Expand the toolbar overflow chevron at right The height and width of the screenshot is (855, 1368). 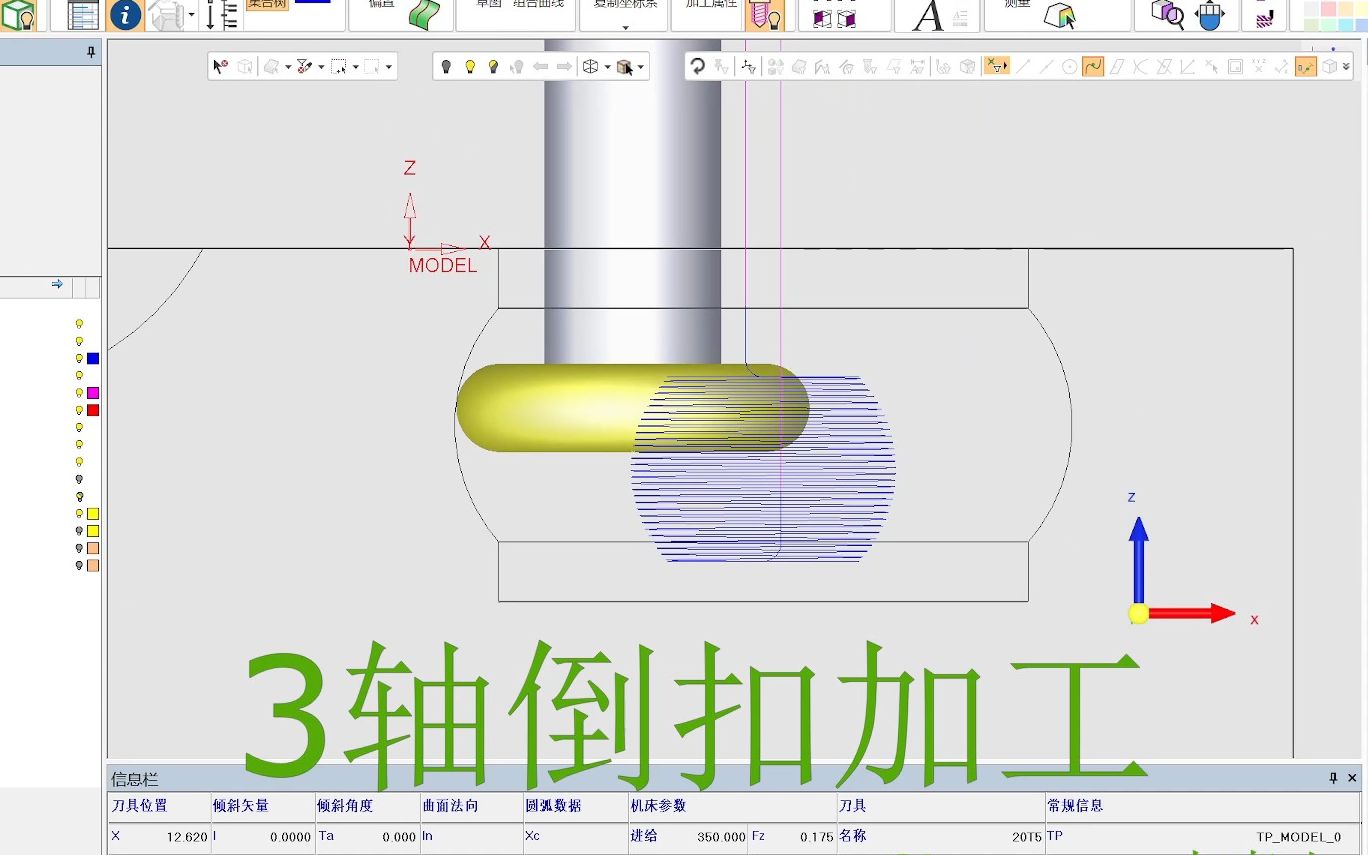click(x=1346, y=67)
